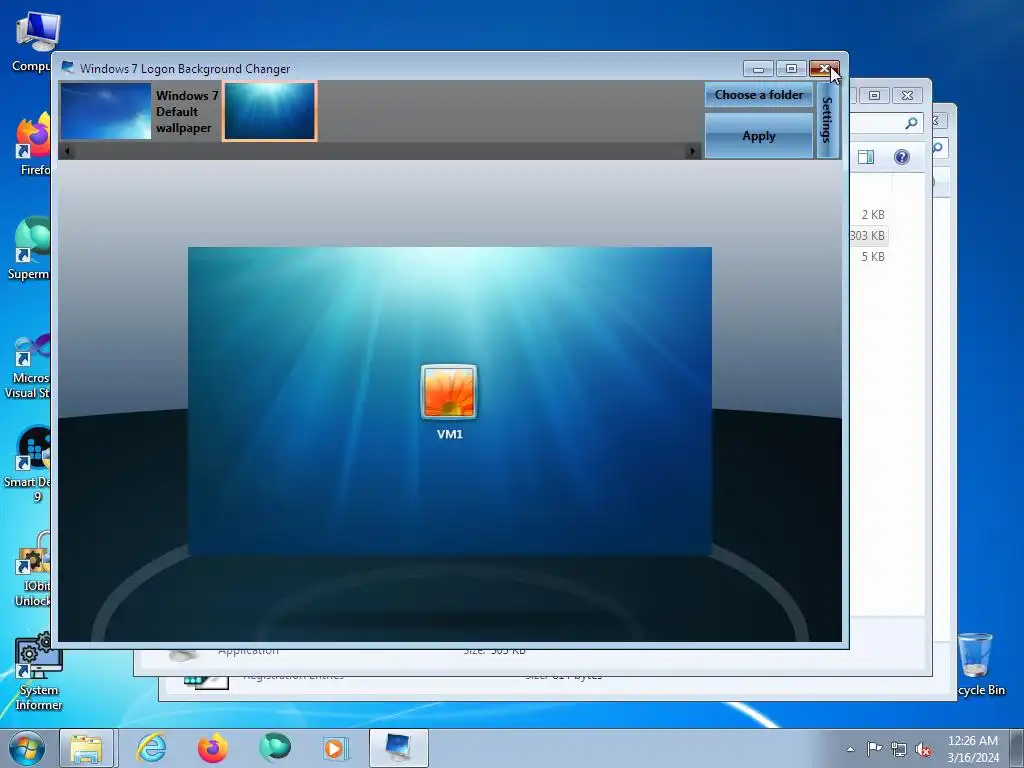
Task: Open the Supermium desktop shortcut
Action: [29, 249]
